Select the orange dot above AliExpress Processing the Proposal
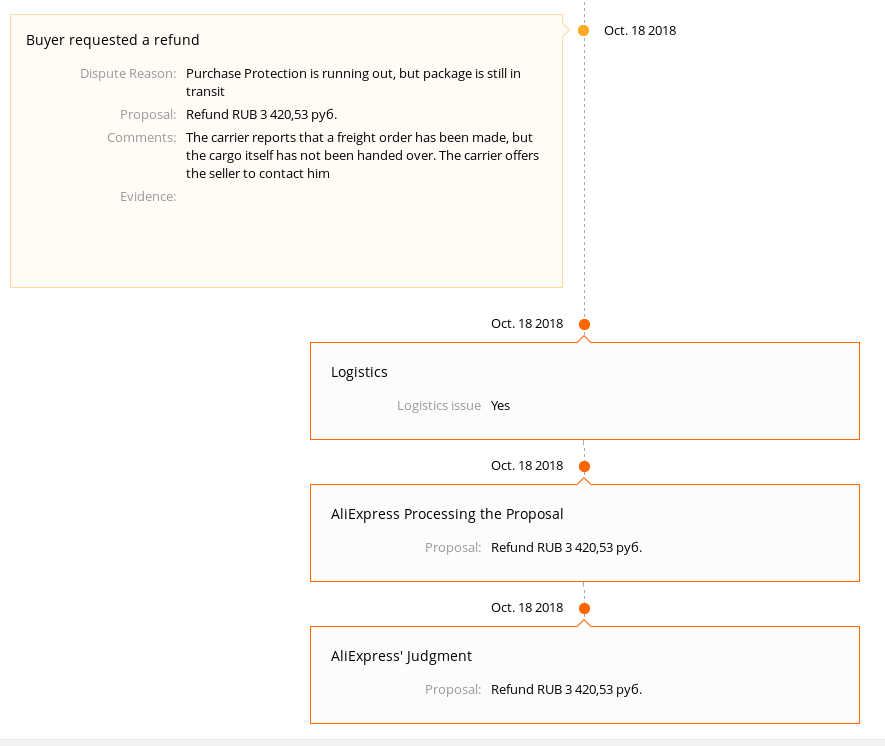 point(584,466)
